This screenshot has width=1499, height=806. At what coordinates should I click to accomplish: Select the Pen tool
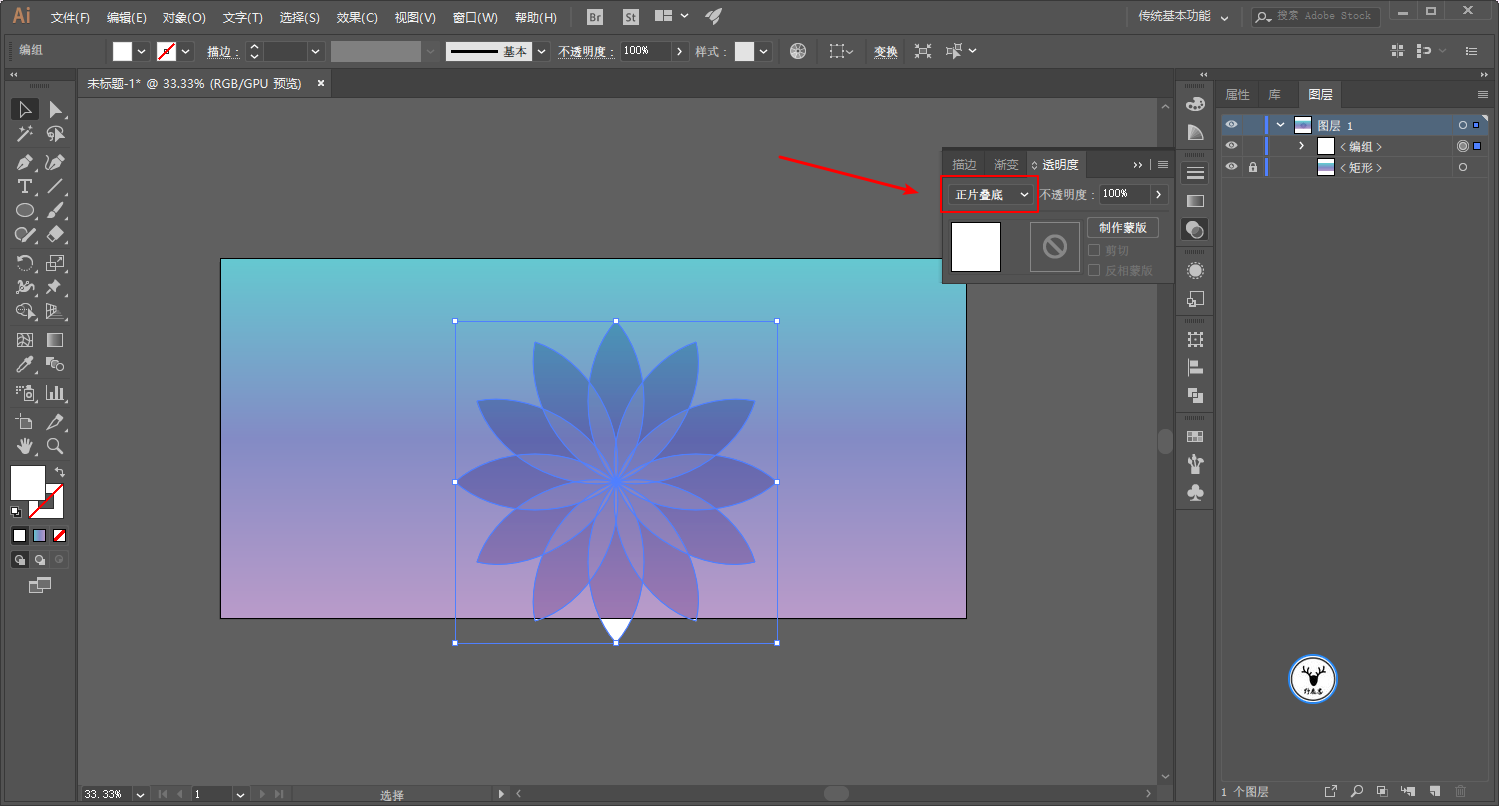[25, 162]
